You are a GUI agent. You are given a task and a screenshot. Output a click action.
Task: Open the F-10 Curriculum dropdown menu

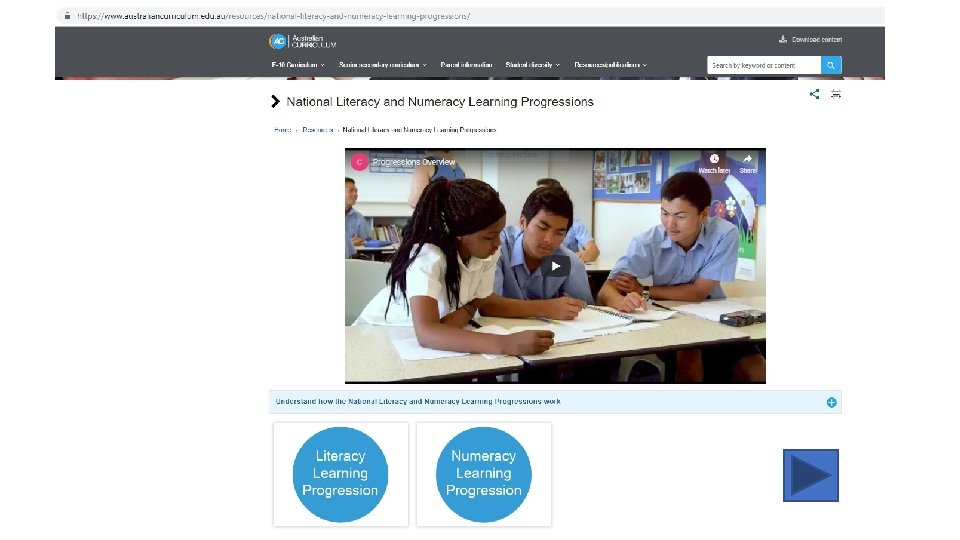(298, 65)
